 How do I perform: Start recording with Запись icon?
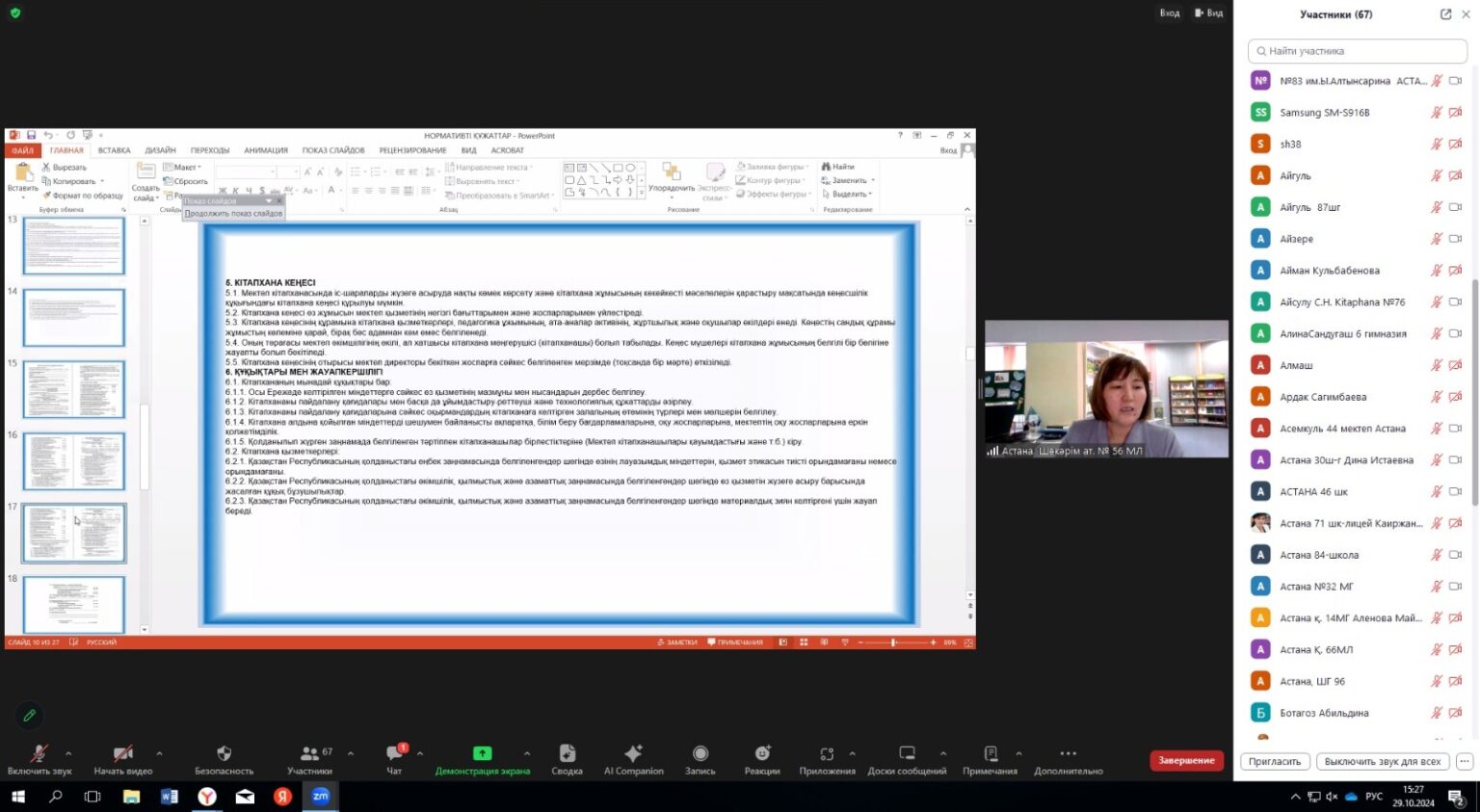(700, 754)
